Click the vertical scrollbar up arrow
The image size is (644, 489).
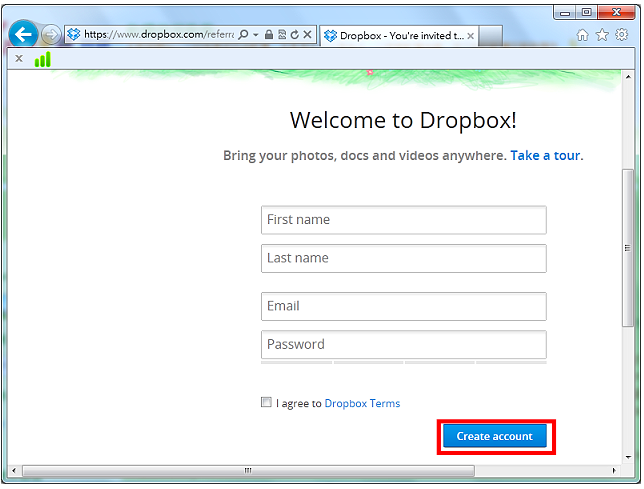(x=628, y=76)
